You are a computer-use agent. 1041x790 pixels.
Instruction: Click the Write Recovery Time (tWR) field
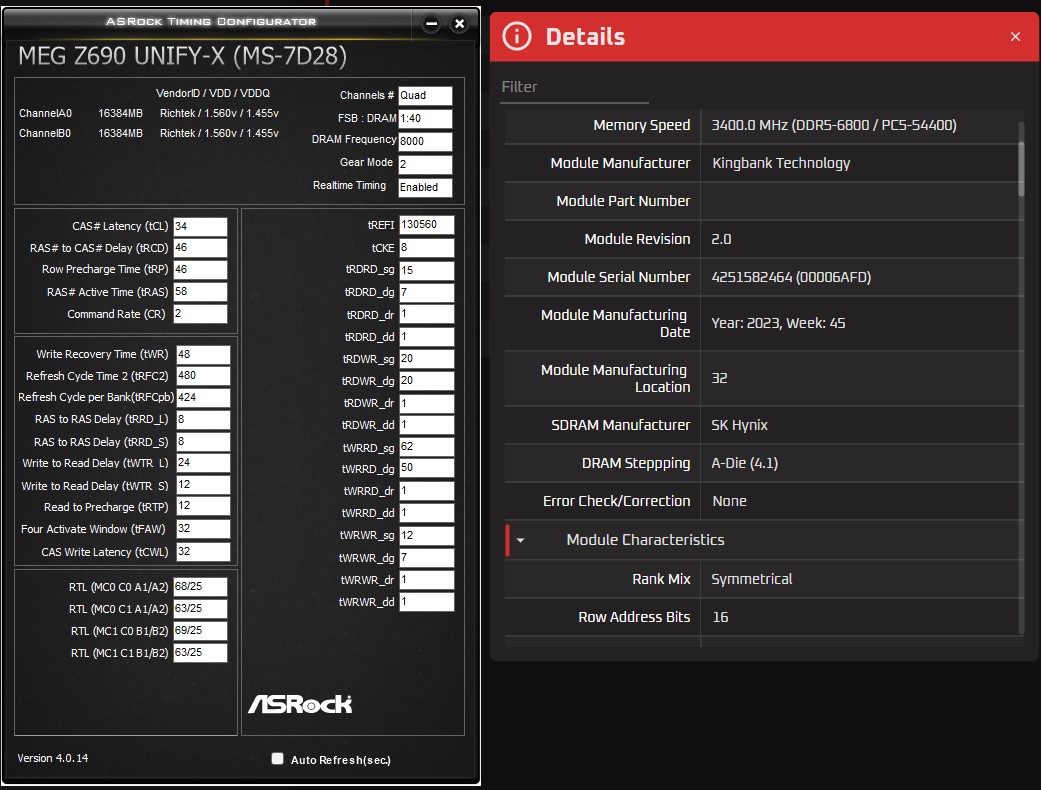click(x=203, y=355)
